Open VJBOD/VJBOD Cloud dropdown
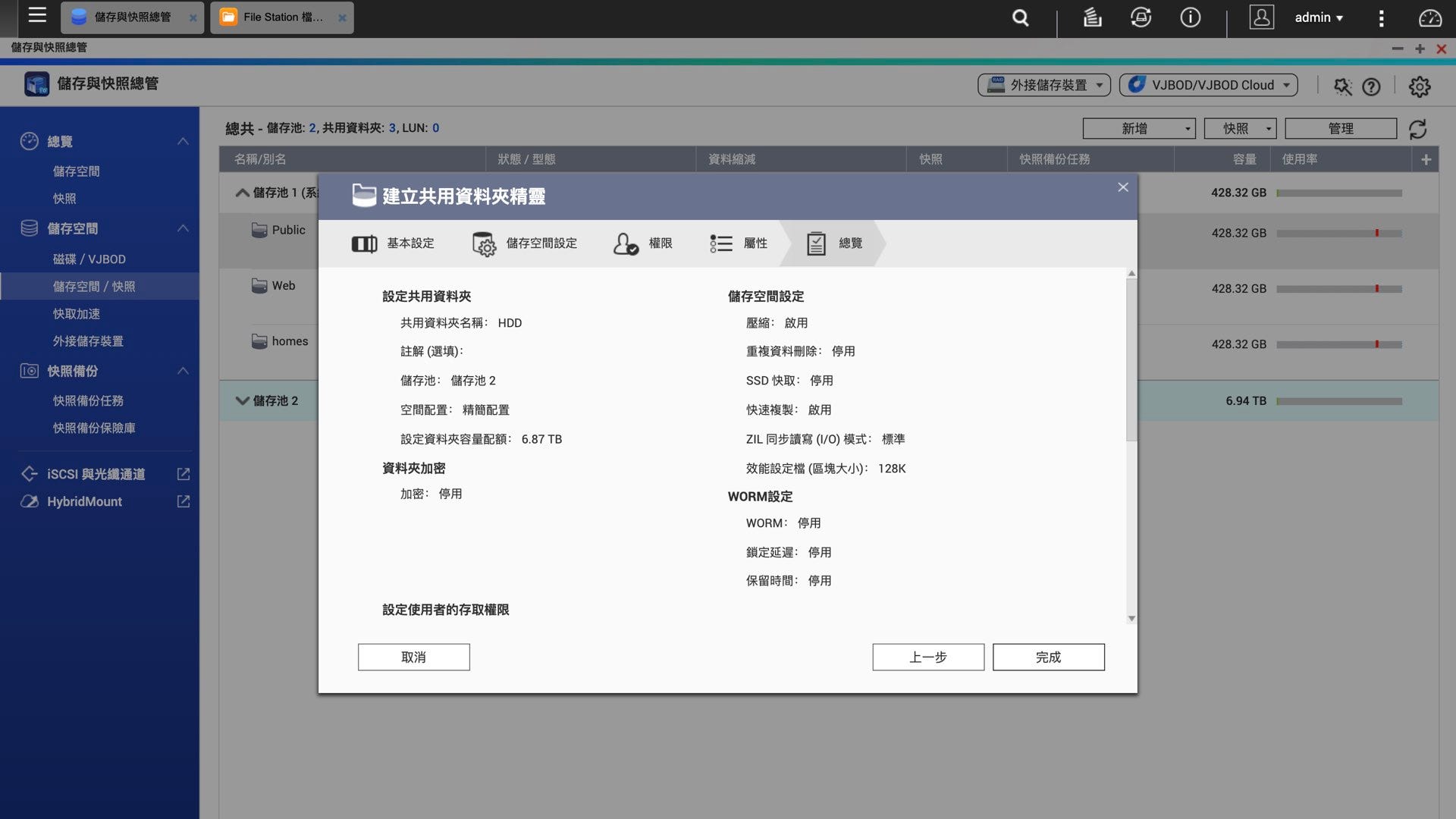 coord(1209,85)
